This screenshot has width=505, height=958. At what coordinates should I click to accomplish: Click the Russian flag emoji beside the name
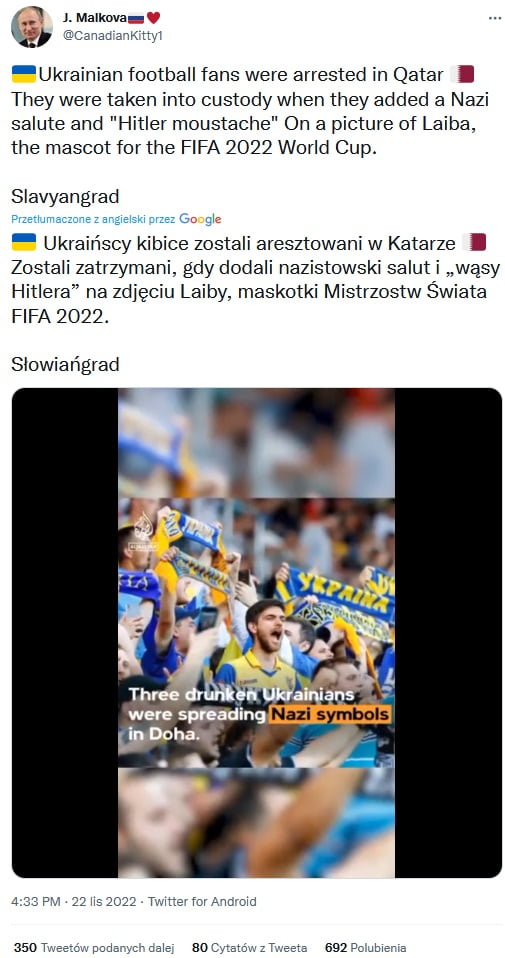pyautogui.click(x=136, y=18)
